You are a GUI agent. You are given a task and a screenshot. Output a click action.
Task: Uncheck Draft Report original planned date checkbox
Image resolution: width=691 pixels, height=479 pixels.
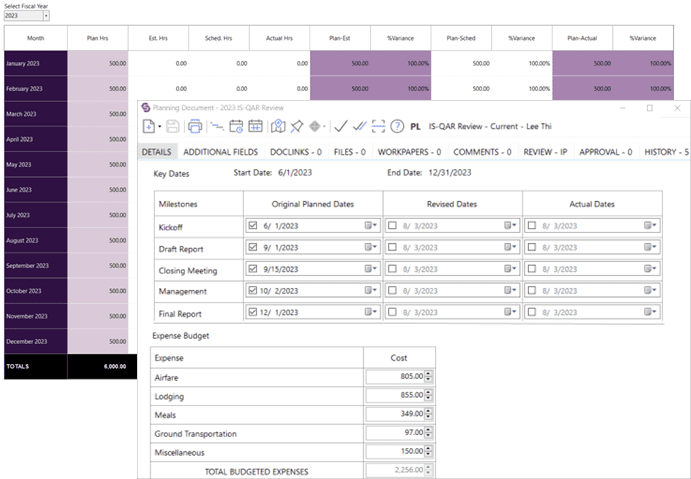[x=253, y=247]
